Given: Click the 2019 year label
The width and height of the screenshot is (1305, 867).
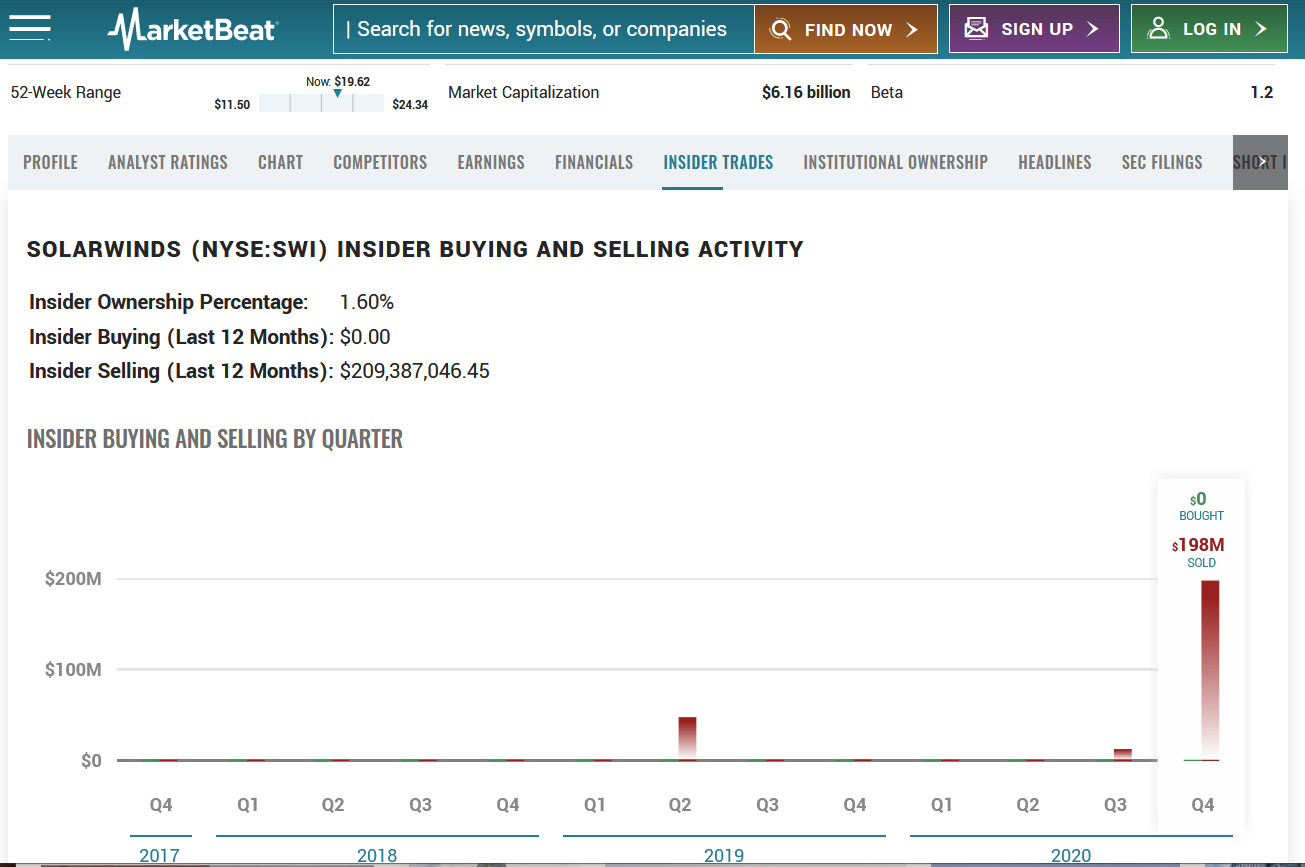Looking at the screenshot, I should click(724, 856).
